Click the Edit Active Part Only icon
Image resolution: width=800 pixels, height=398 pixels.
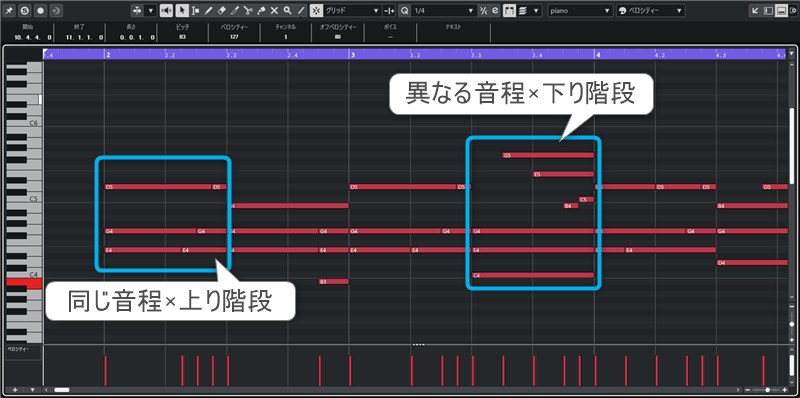(522, 10)
